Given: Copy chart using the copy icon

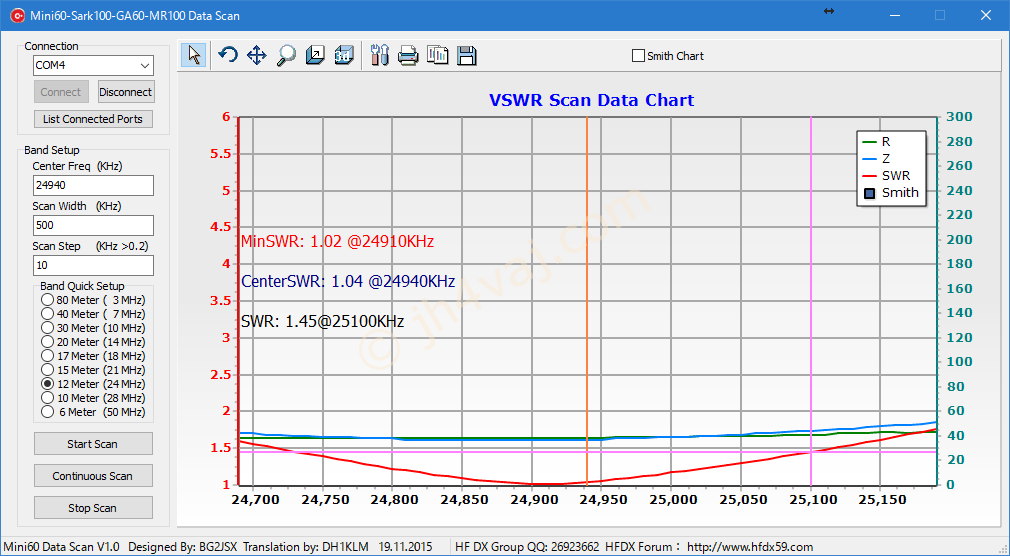Looking at the screenshot, I should (437, 55).
